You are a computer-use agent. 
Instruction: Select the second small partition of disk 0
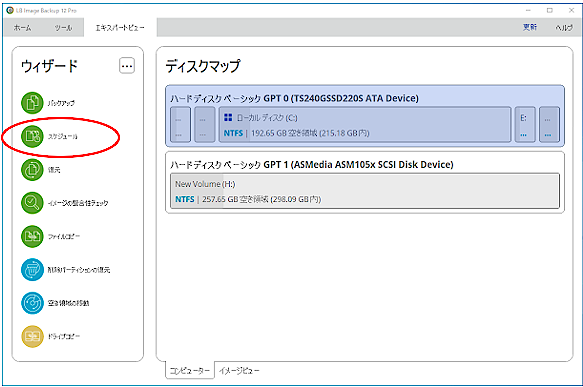(204, 125)
